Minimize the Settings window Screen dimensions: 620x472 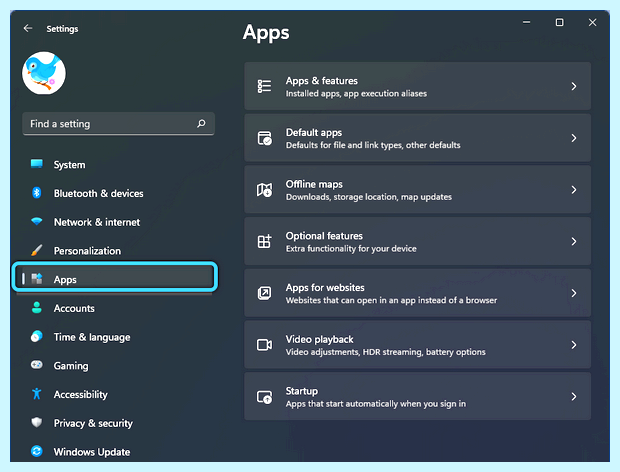[526, 23]
